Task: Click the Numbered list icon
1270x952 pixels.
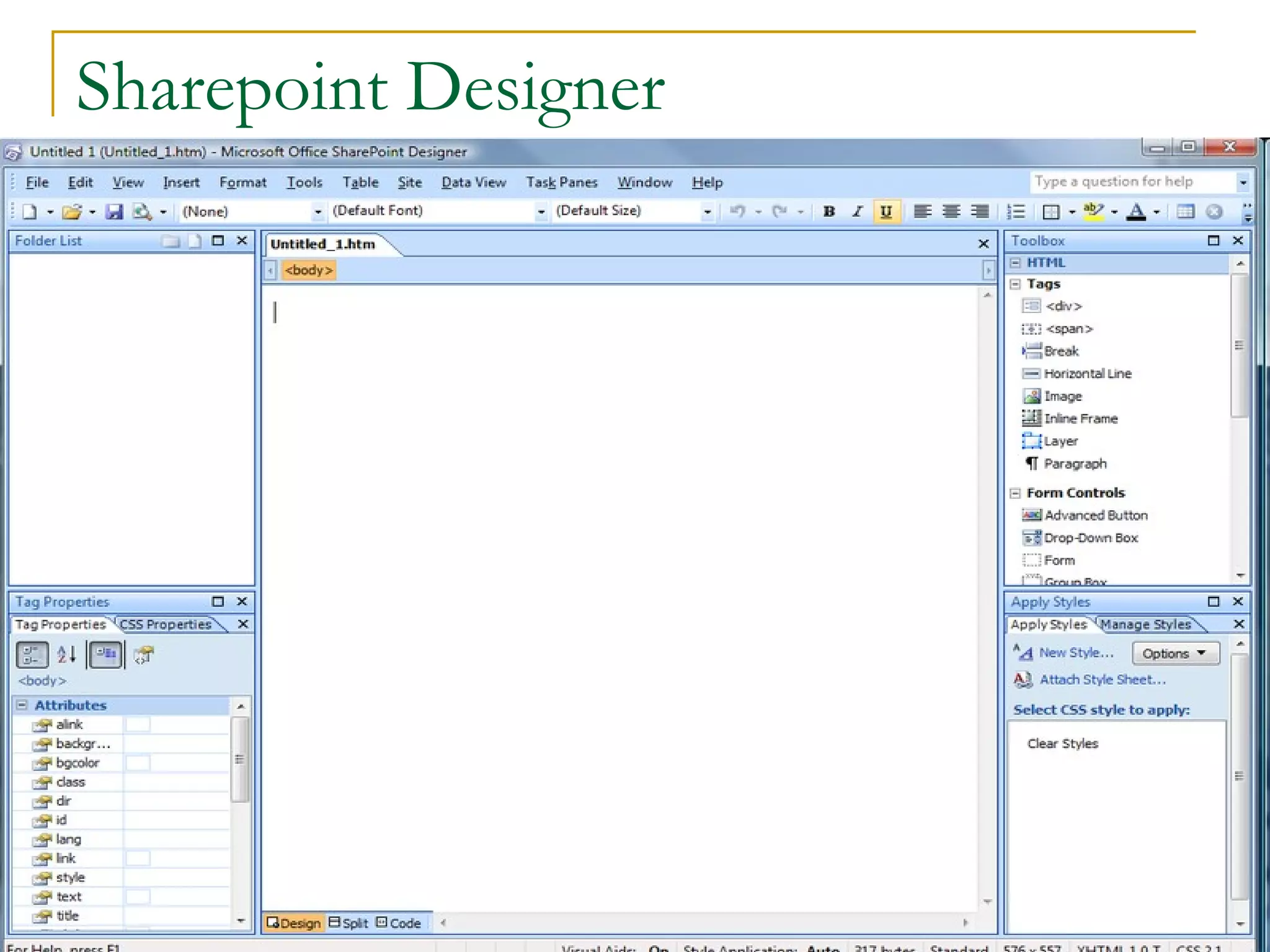Action: 1016,211
